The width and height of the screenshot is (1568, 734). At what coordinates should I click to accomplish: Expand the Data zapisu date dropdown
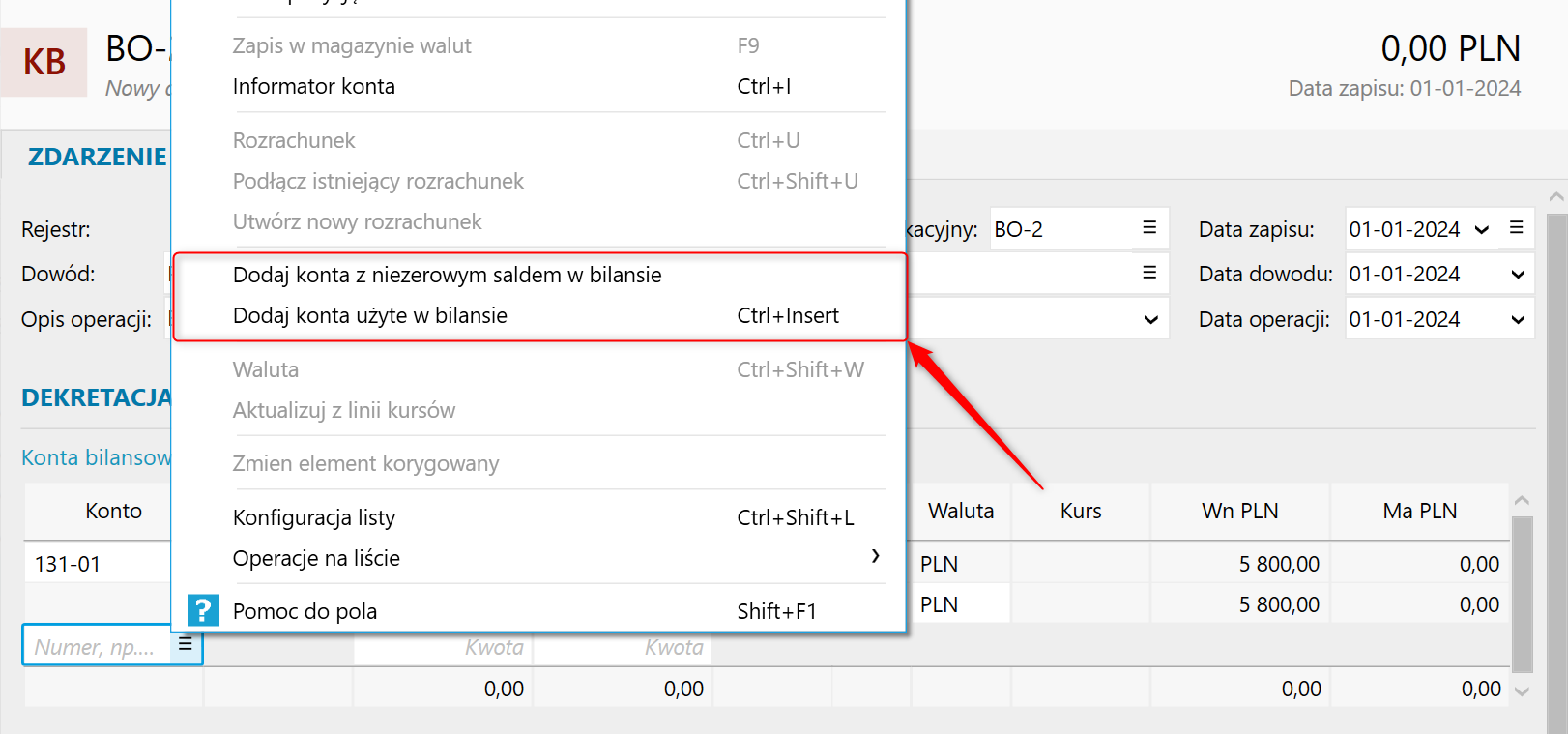(1482, 230)
